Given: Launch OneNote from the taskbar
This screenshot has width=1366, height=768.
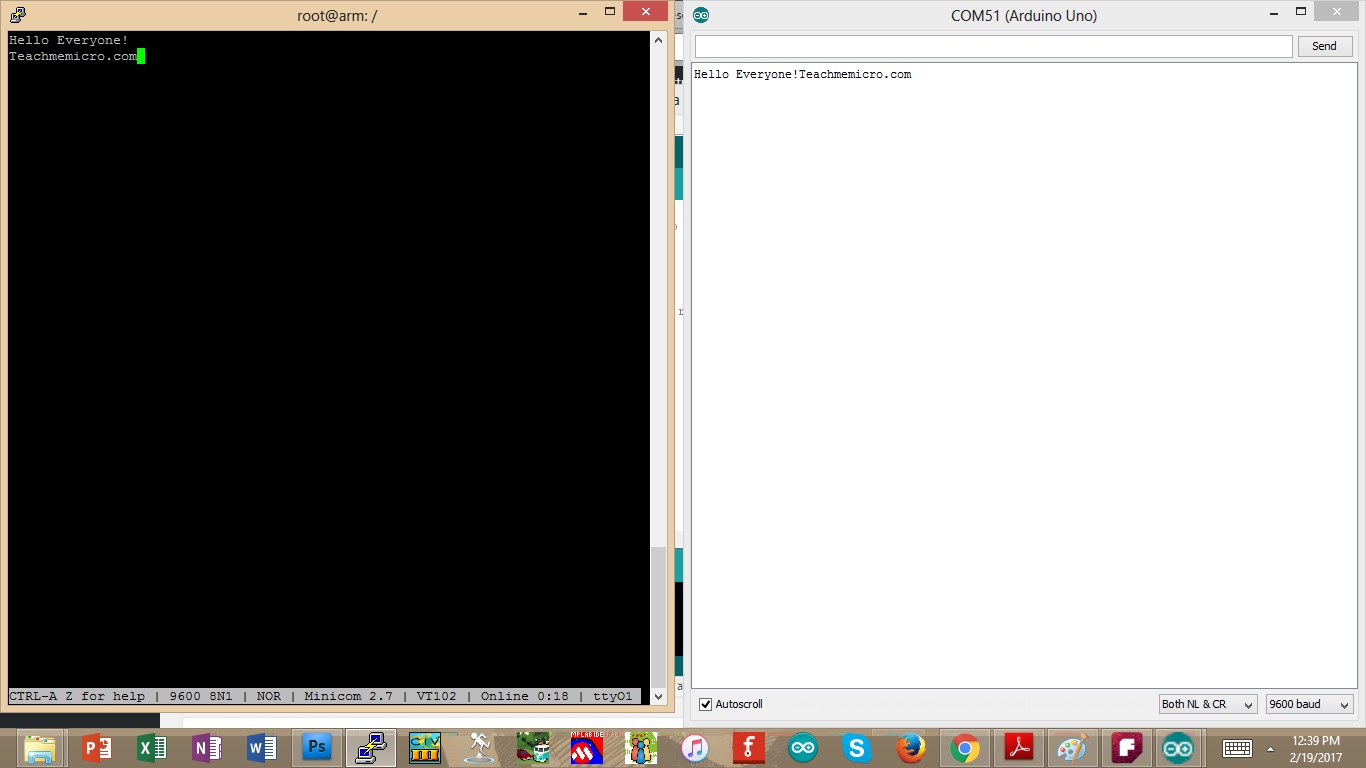Looking at the screenshot, I should pos(207,748).
